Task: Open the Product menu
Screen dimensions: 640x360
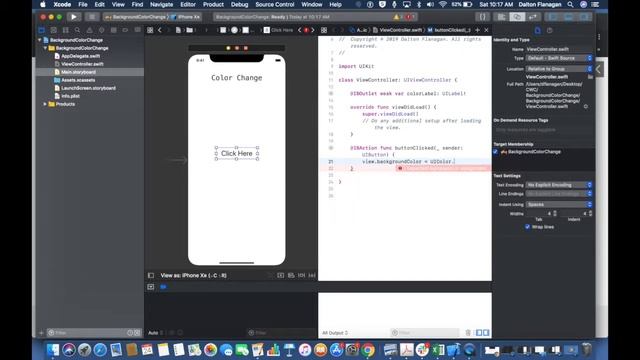Action: pyautogui.click(x=213, y=4)
